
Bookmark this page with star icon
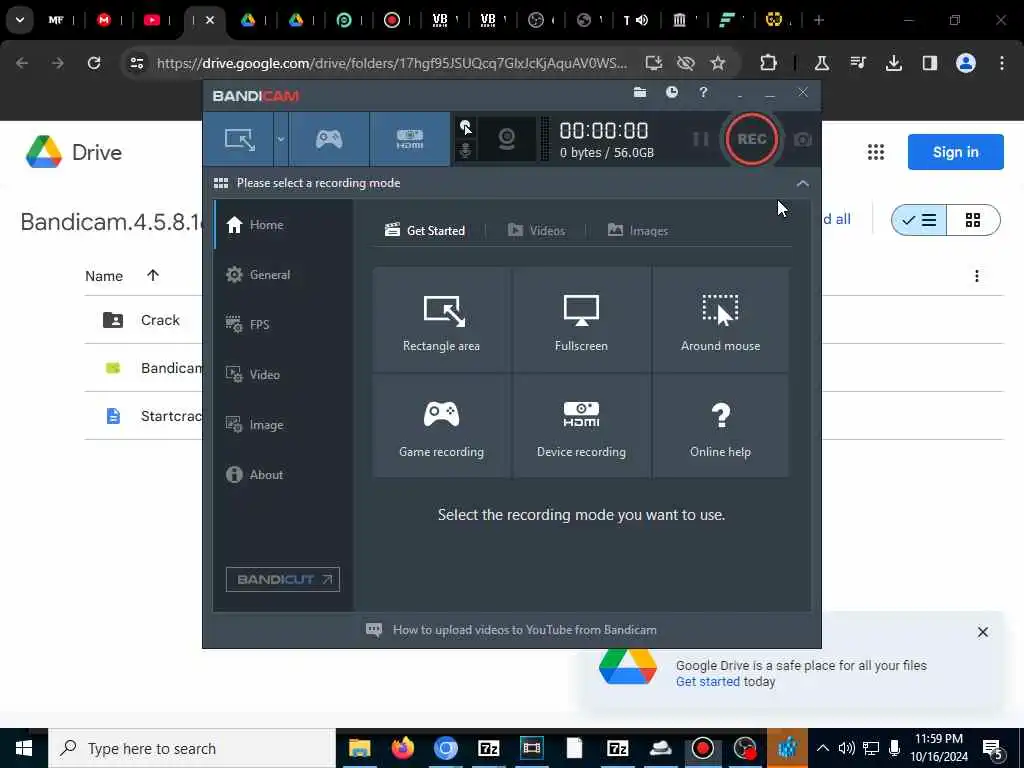click(x=718, y=63)
